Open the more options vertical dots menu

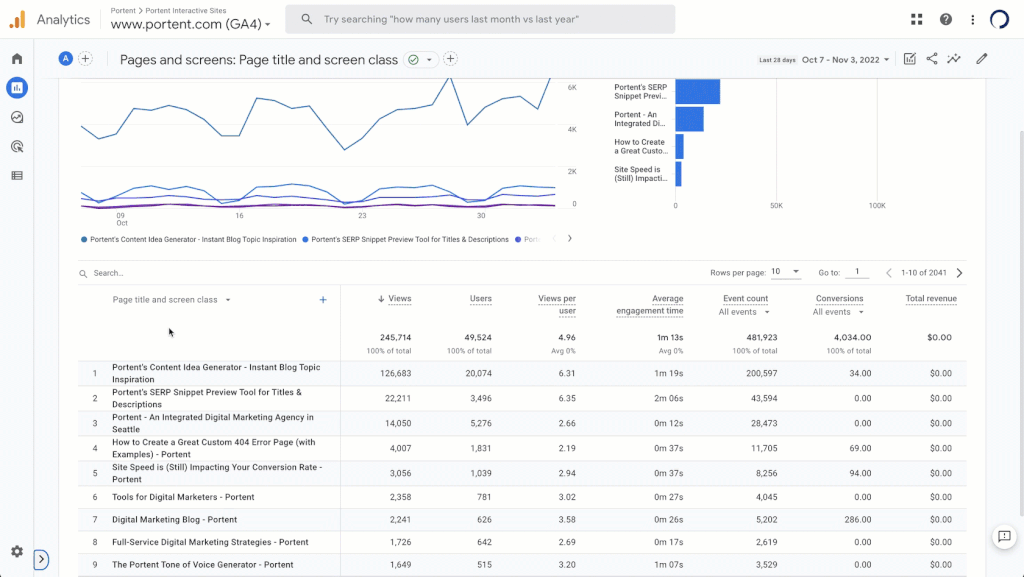tap(972, 20)
